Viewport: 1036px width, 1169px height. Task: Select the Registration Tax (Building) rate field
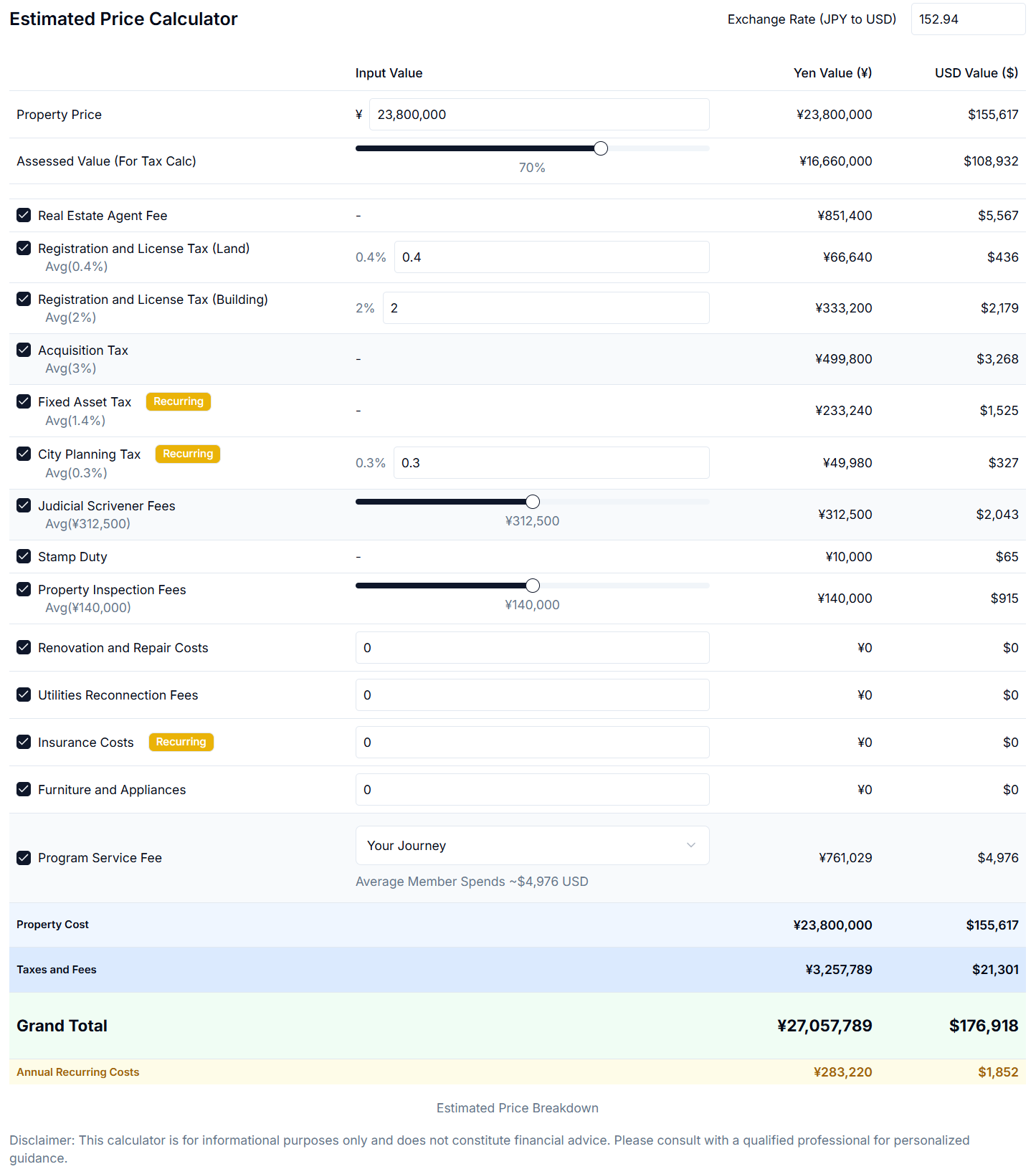[x=545, y=308]
